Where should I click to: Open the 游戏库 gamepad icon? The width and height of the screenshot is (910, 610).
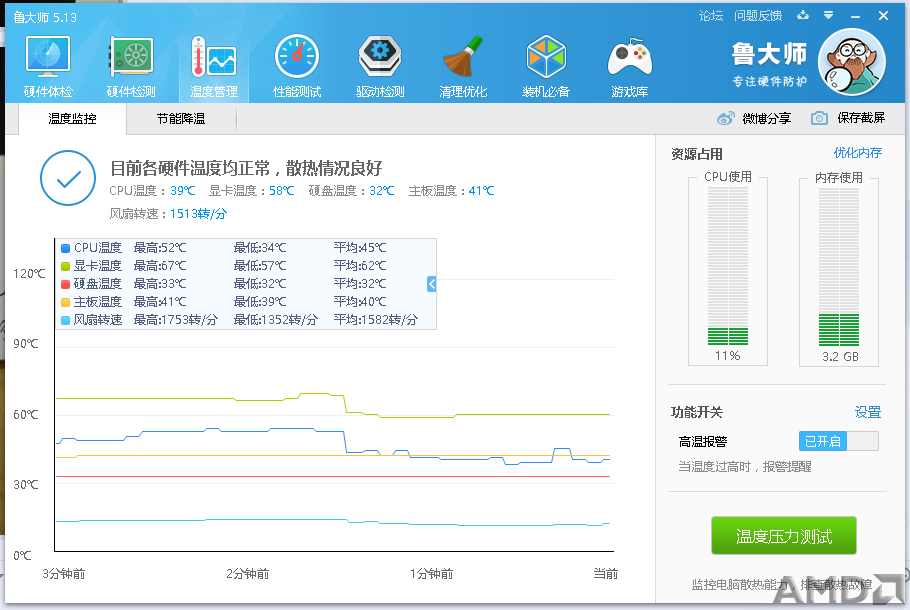[629, 57]
